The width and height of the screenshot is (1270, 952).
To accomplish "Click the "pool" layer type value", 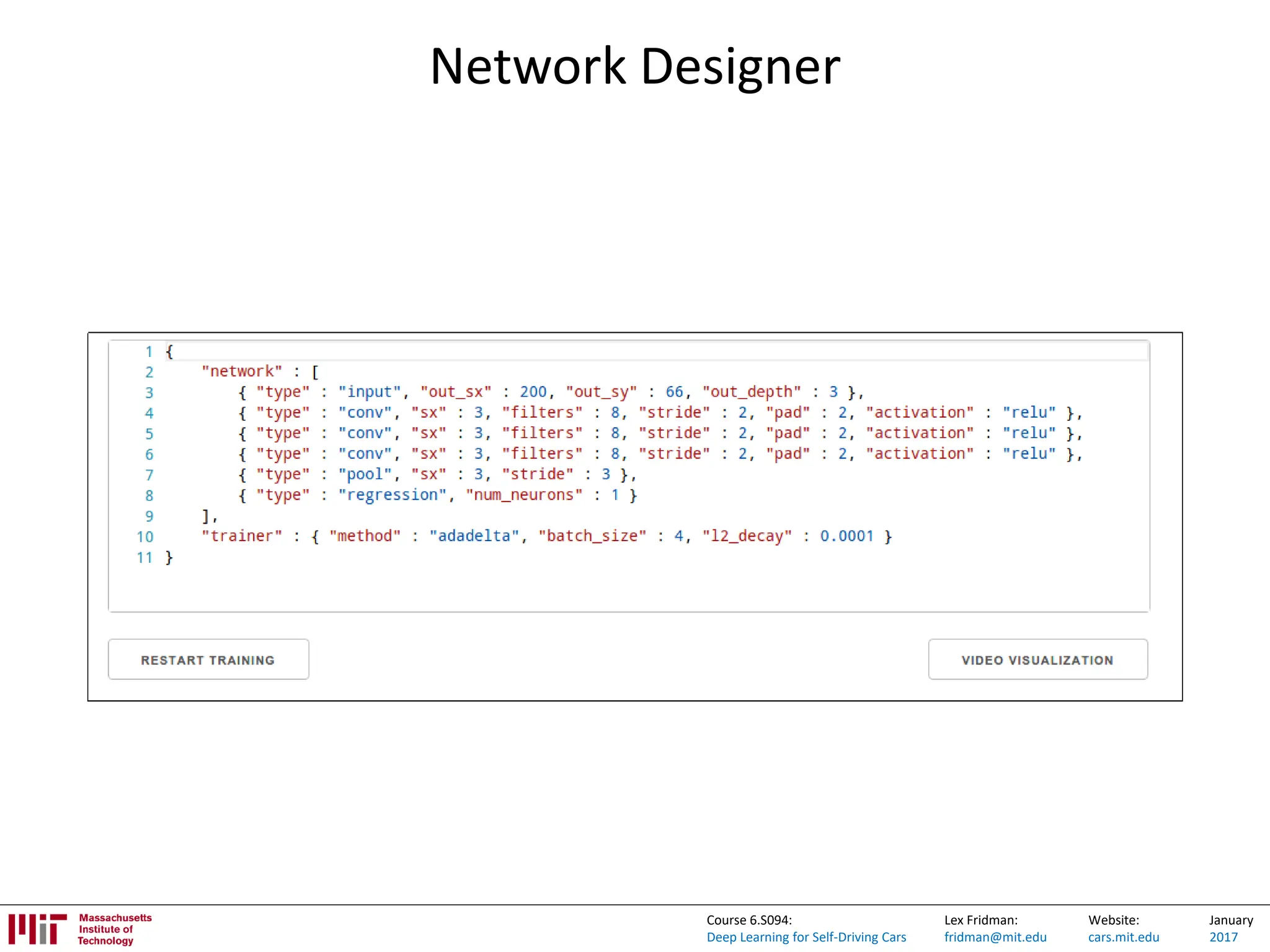I will pos(365,474).
